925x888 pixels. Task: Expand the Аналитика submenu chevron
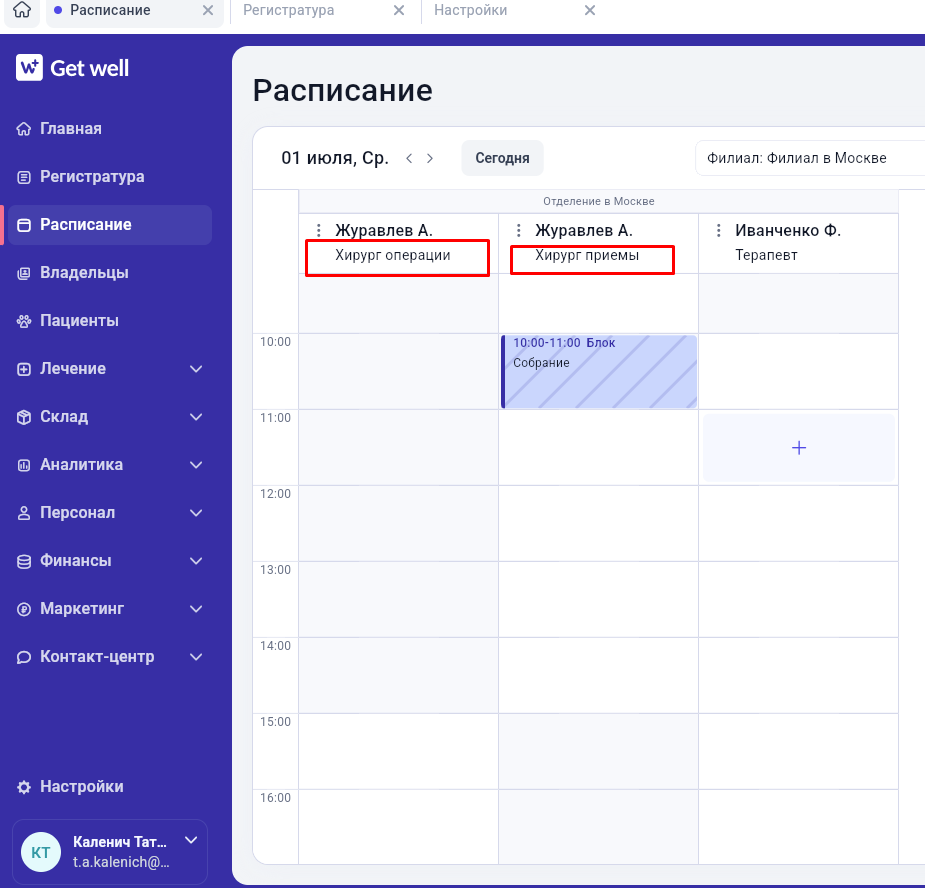coord(196,465)
